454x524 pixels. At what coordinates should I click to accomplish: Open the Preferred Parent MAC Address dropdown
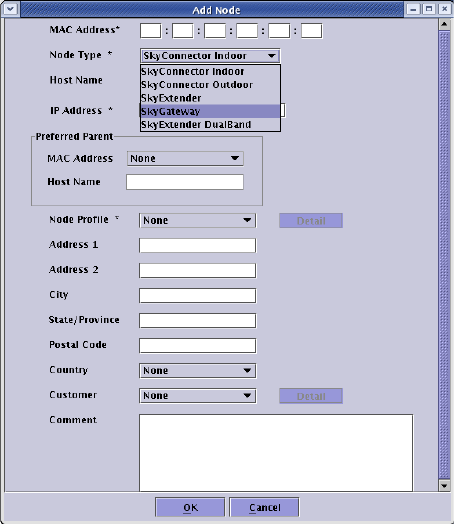[185, 158]
